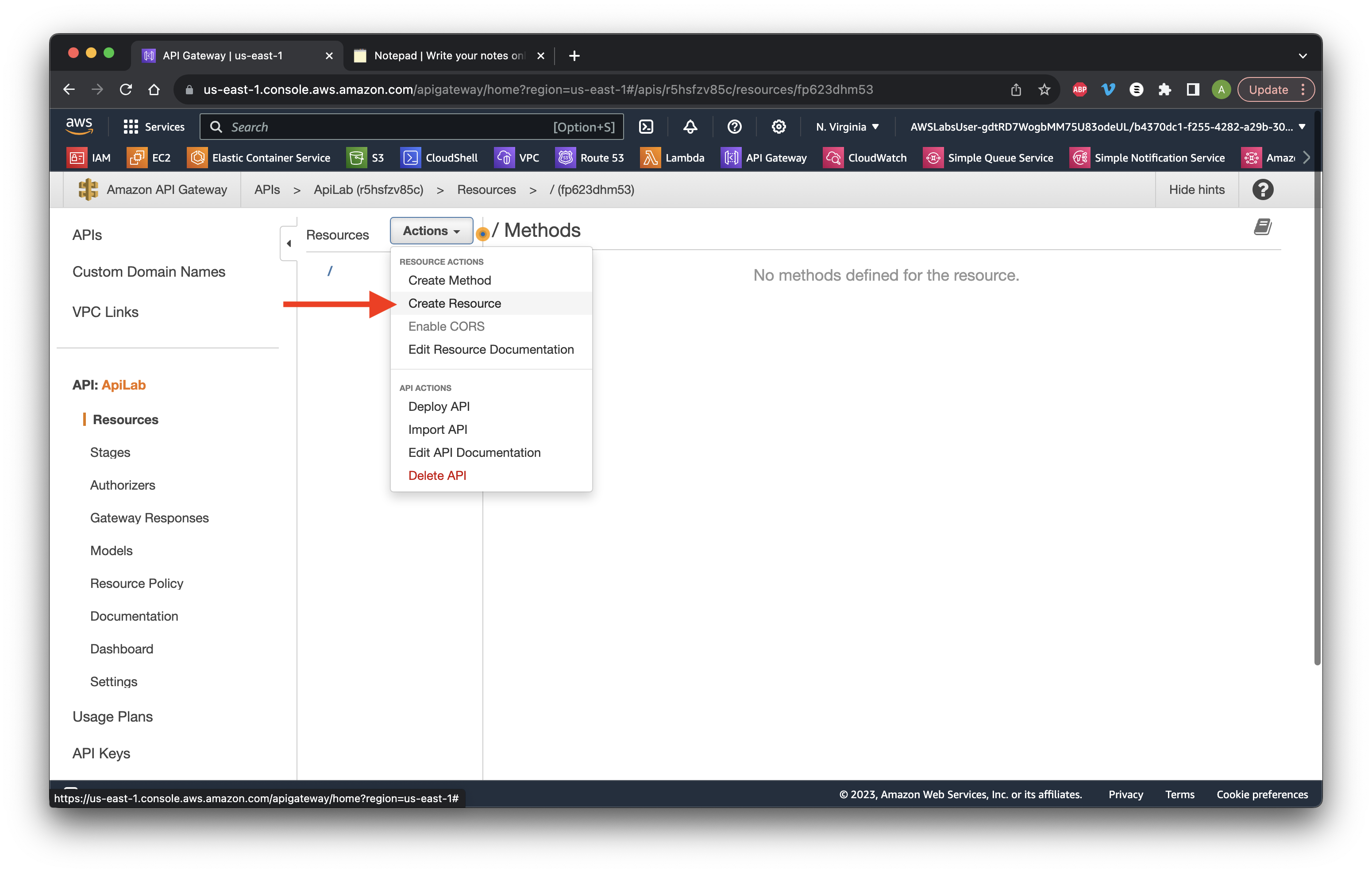Open the AdBlock Plus extension
The image size is (1372, 873).
1079,89
